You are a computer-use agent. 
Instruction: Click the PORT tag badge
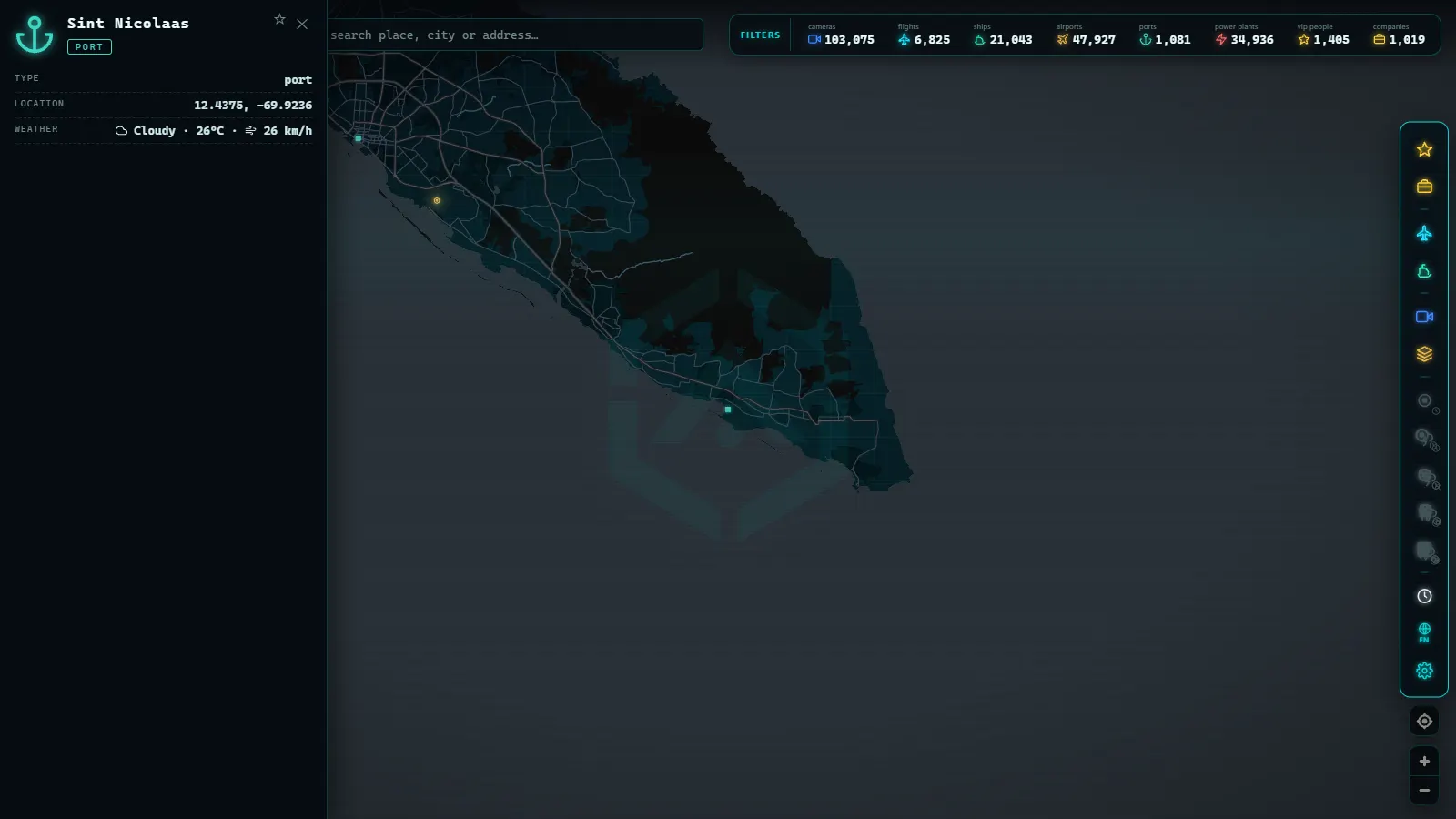tap(89, 46)
